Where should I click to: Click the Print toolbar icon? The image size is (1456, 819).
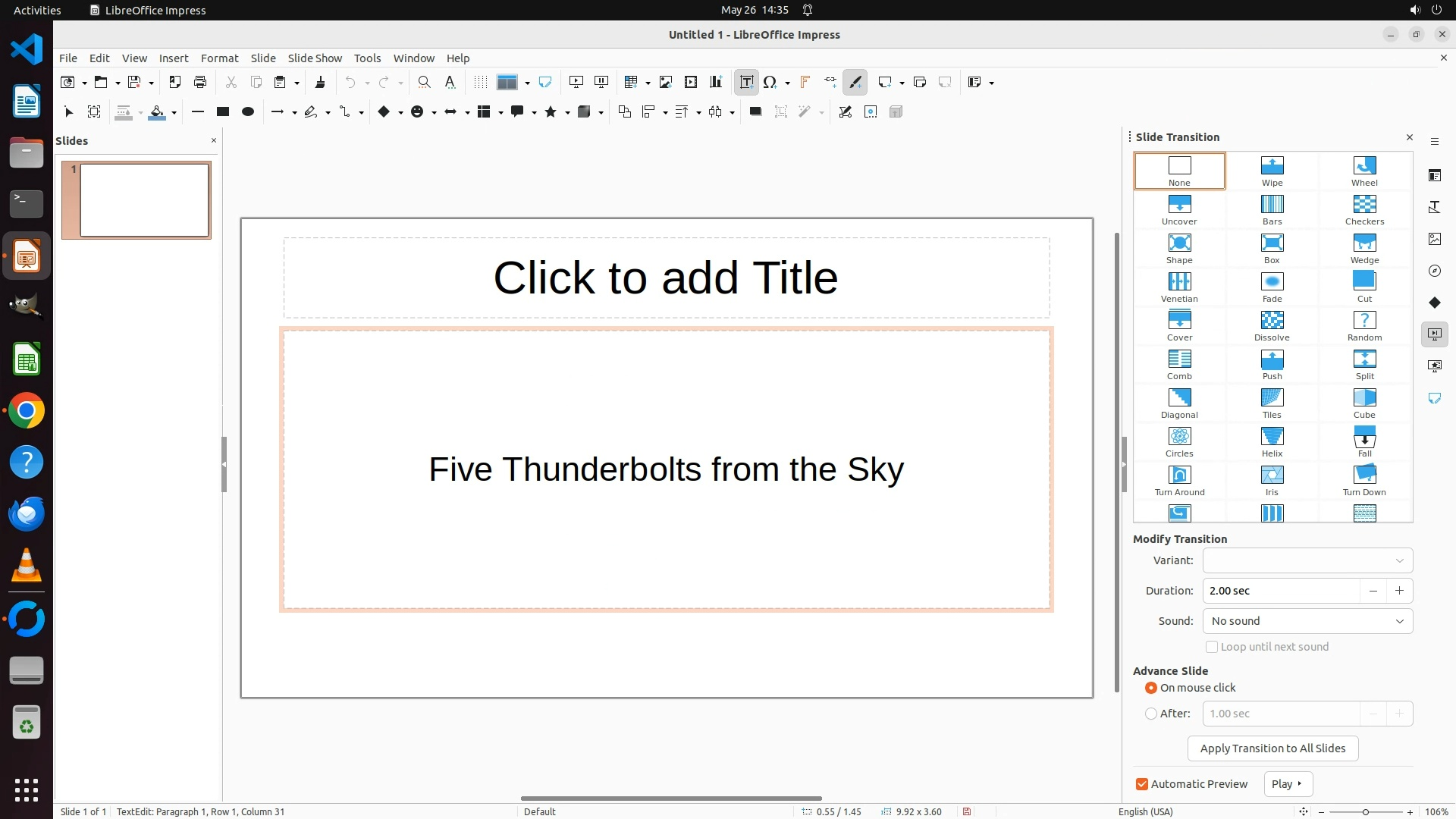click(x=200, y=82)
